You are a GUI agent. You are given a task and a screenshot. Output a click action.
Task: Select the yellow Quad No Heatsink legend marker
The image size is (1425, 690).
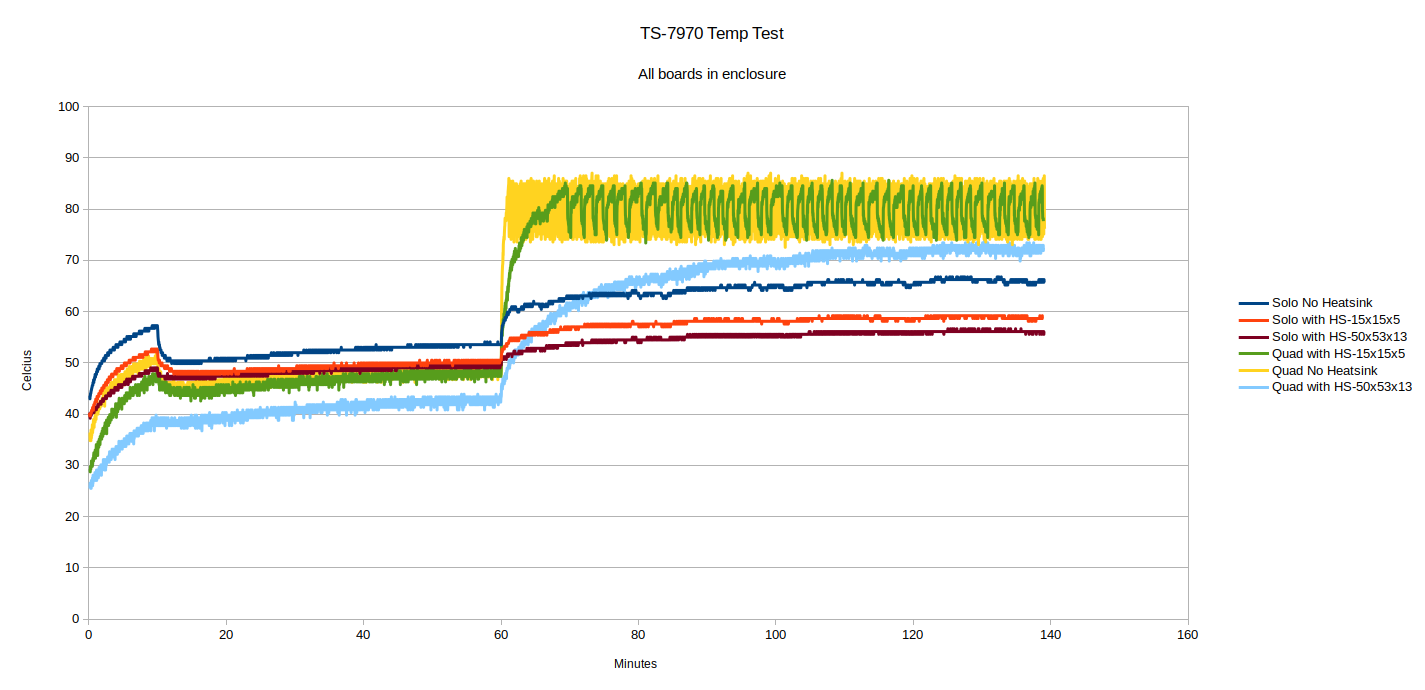(x=1254, y=370)
